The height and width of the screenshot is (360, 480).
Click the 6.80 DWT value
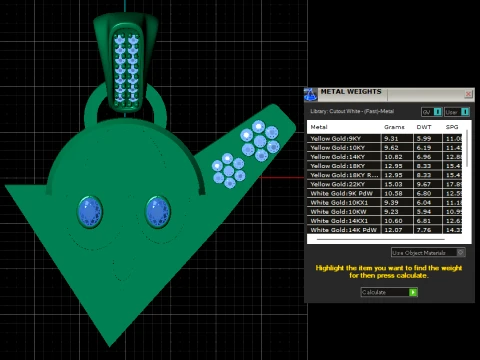click(x=424, y=193)
